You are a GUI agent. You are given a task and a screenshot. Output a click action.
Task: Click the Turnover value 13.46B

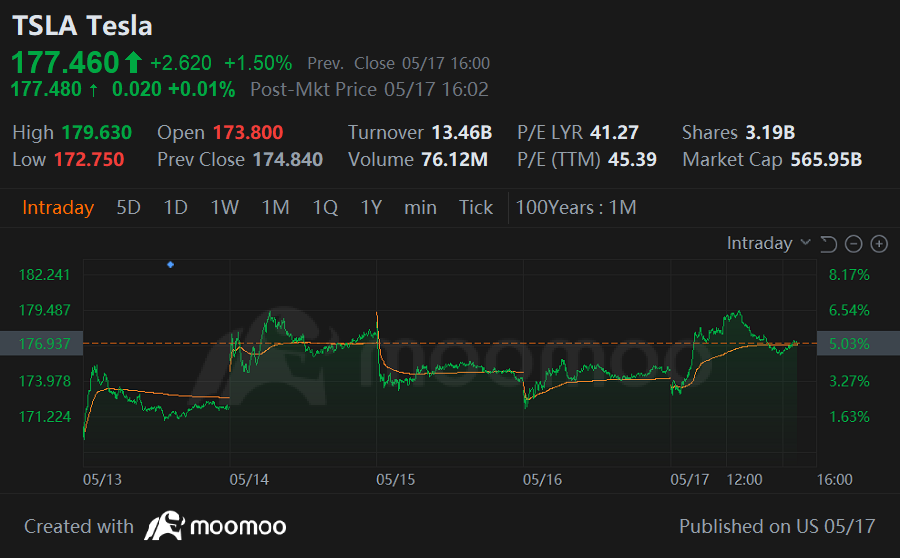tap(462, 133)
